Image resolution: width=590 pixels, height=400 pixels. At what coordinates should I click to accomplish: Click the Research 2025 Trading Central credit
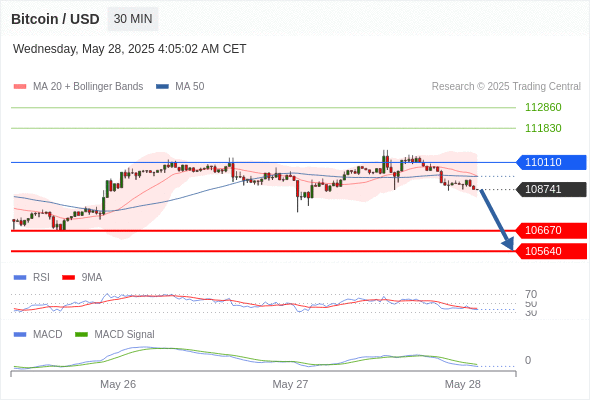[x=506, y=87]
